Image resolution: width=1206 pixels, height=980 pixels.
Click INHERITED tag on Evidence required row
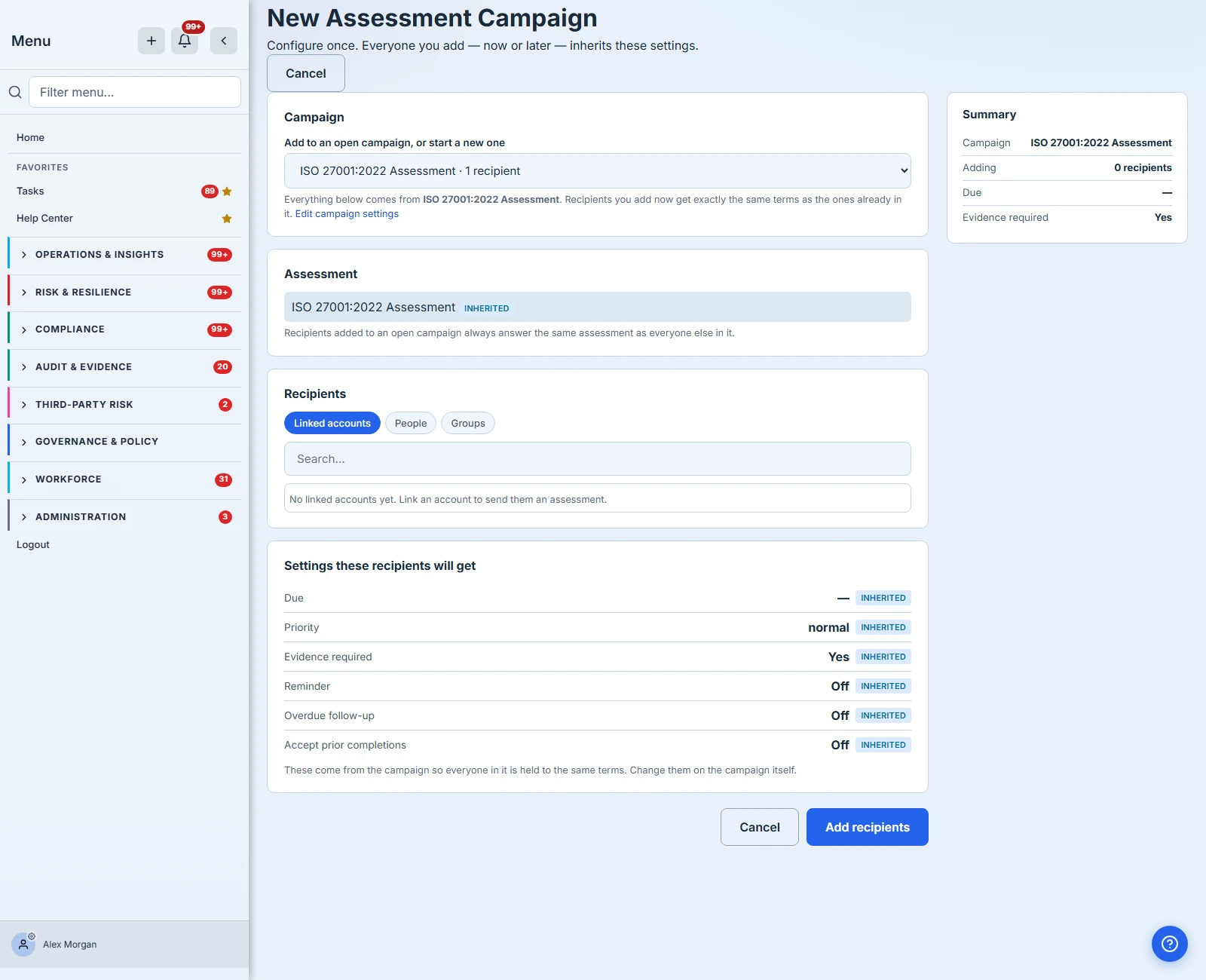tap(883, 657)
